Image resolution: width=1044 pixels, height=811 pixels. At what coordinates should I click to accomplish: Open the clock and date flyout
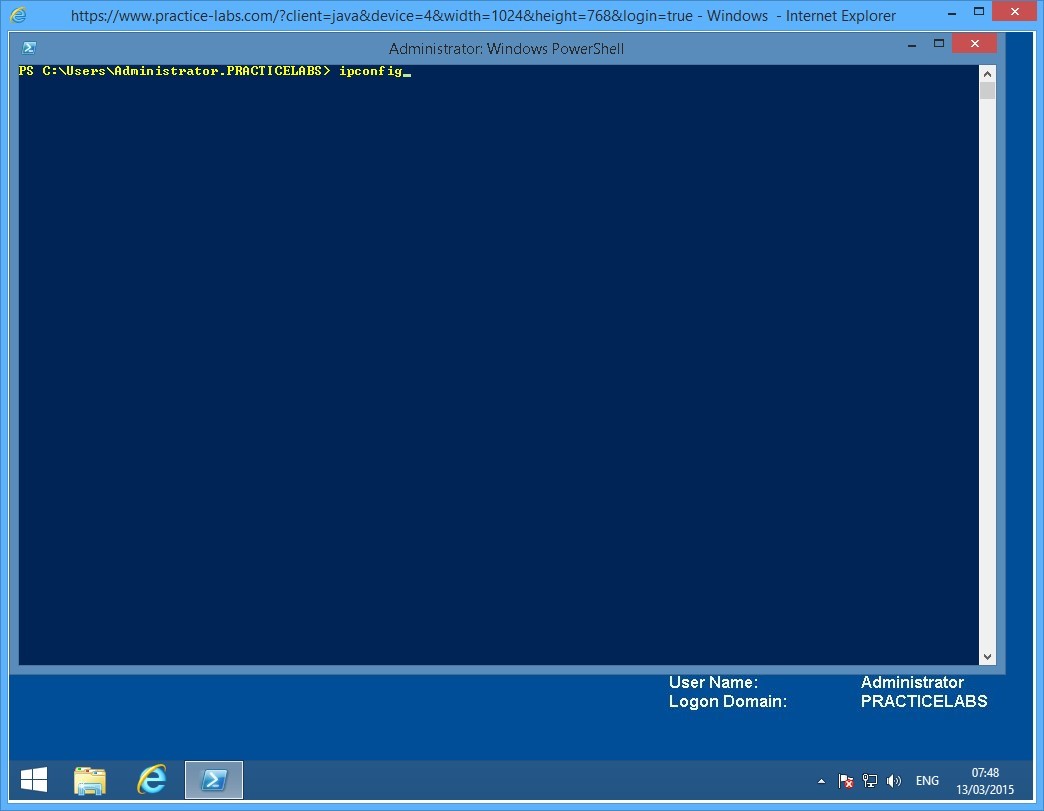[x=985, y=780]
